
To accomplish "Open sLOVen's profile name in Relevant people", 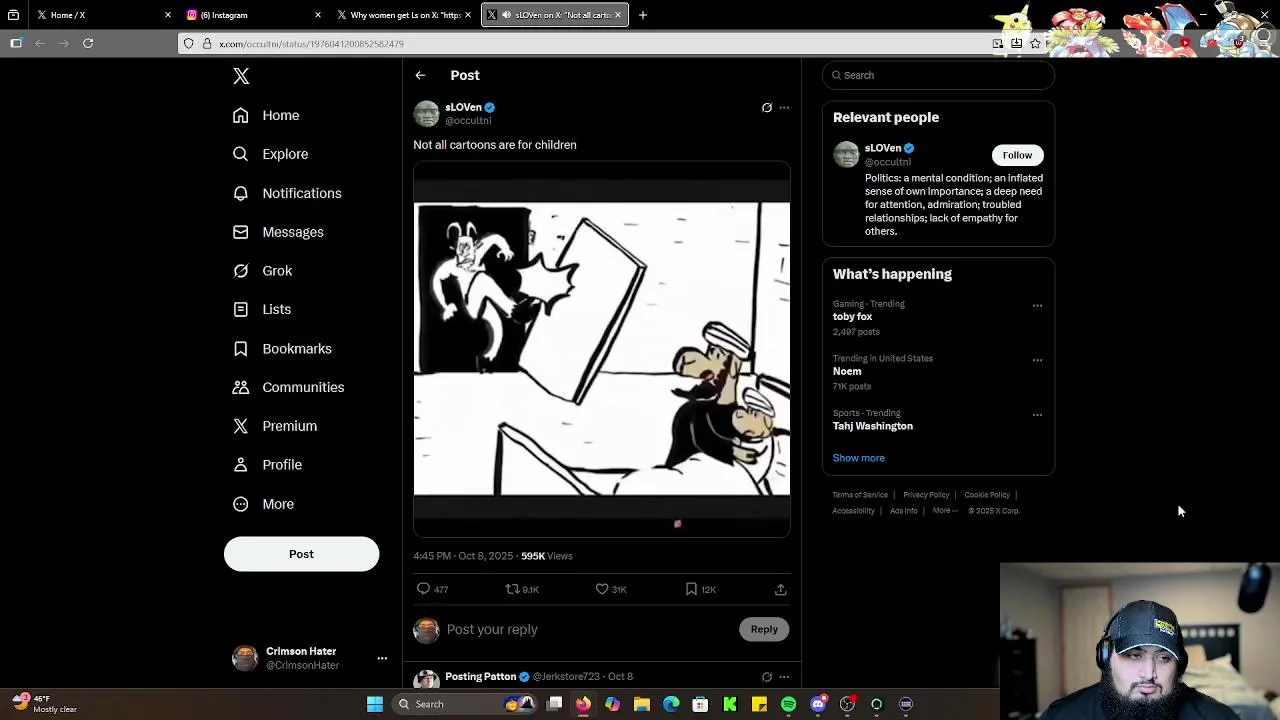I will click(x=883, y=148).
